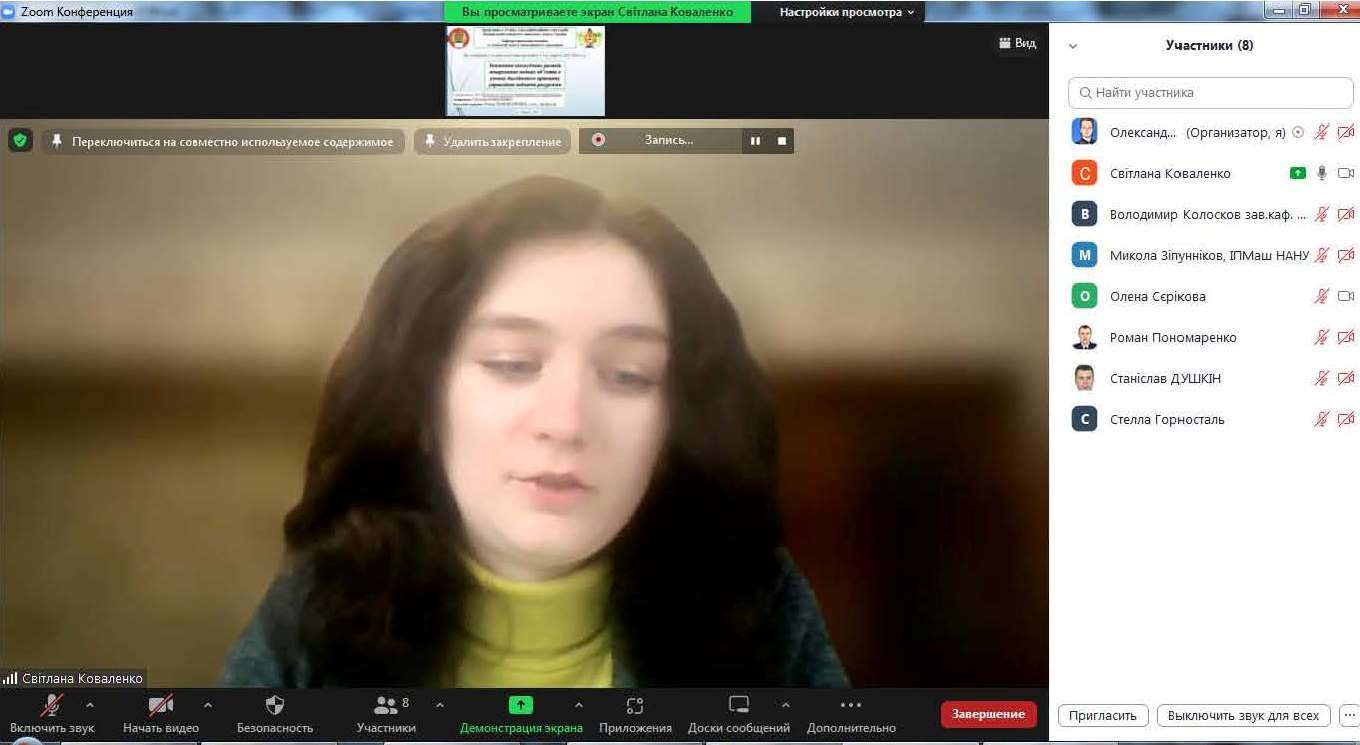The image size is (1360, 745).
Task: Click the Дополнительно more options icon
Action: tap(851, 706)
